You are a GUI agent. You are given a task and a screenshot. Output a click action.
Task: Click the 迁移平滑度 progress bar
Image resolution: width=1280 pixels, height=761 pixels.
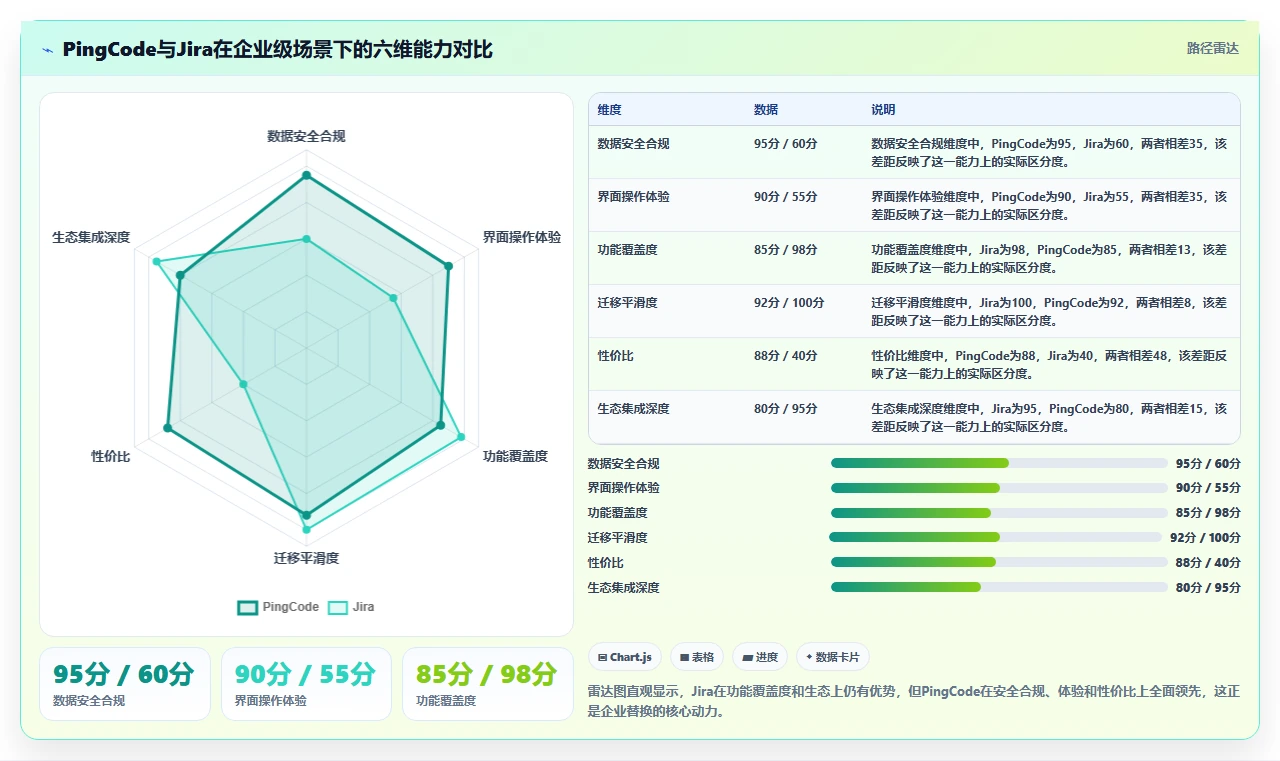click(995, 537)
